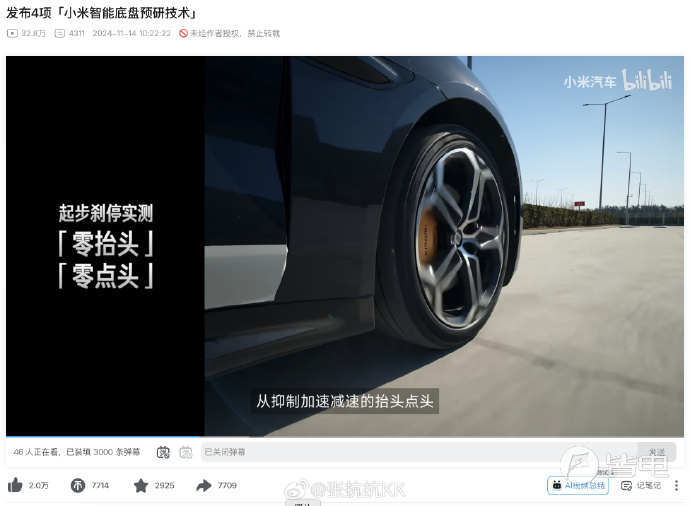690x506 pixels.
Task: Click the publish date 2024-11-14 text
Action: point(131,33)
